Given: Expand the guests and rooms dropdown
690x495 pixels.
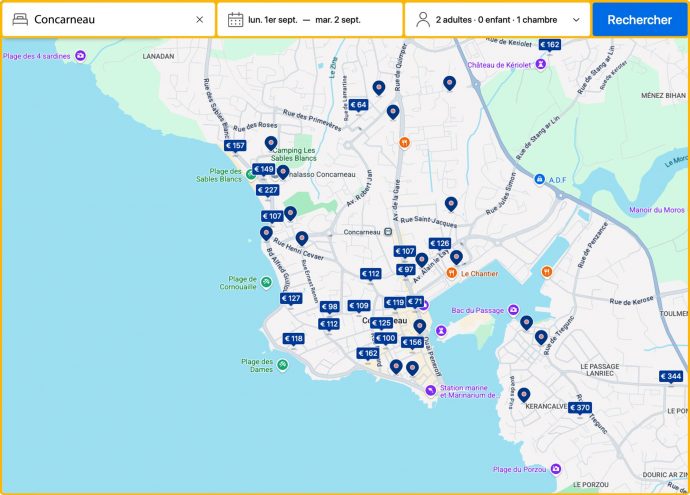Looking at the screenshot, I should [x=576, y=20].
